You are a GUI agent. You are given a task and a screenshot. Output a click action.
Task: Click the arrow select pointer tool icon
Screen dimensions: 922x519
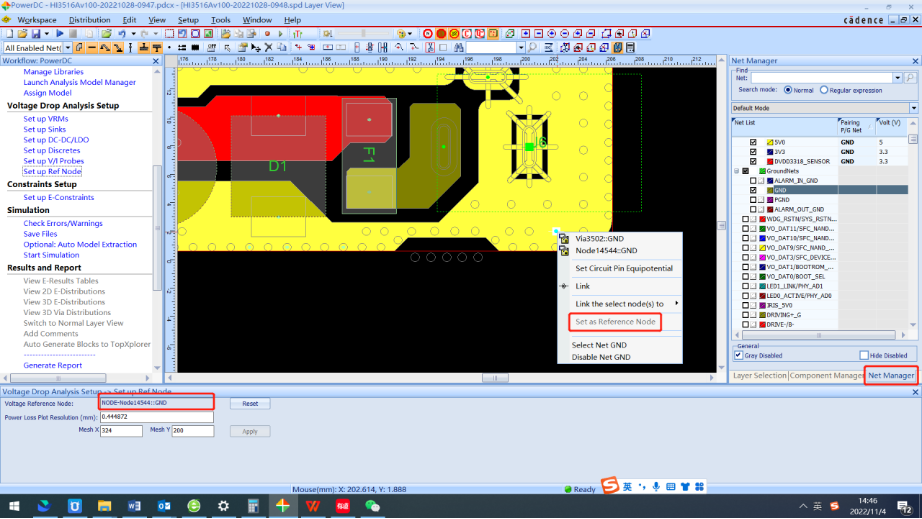pyautogui.click(x=227, y=48)
